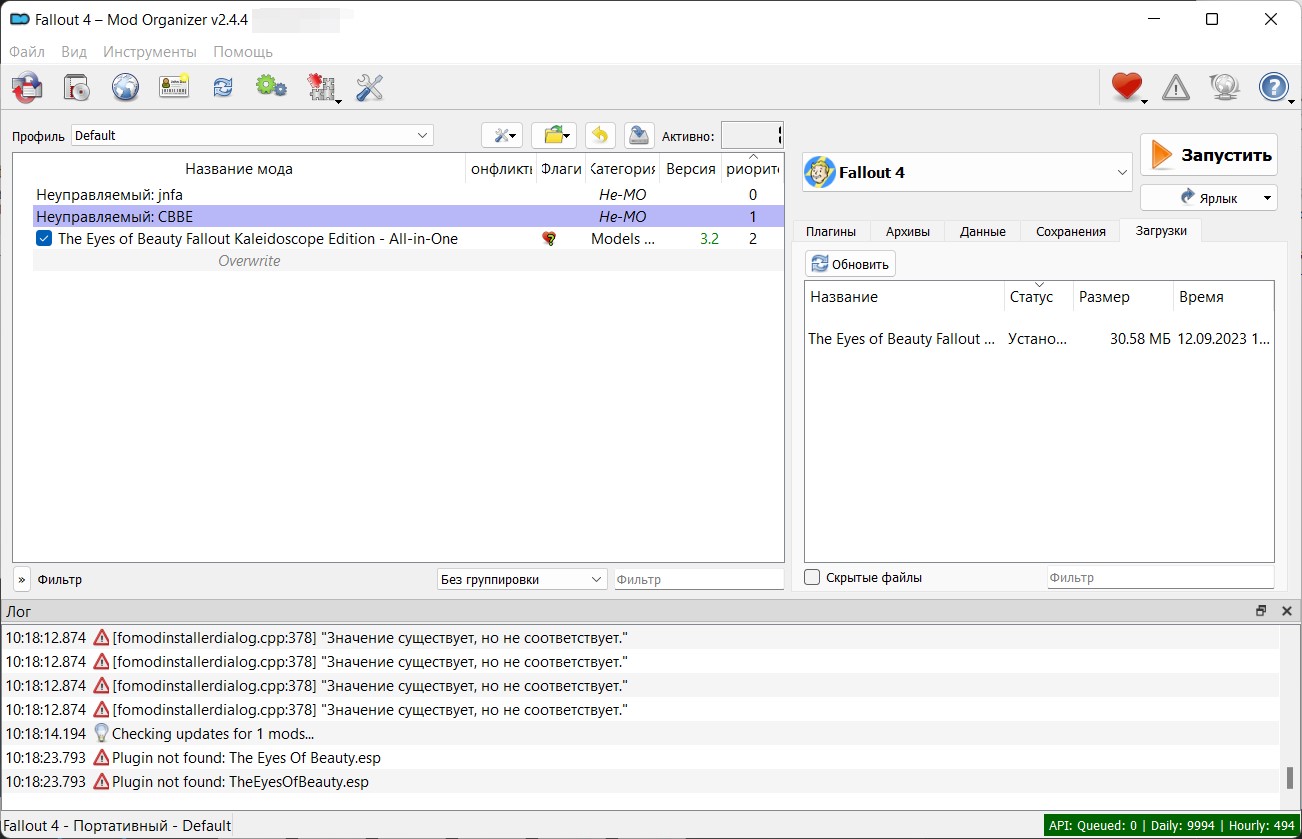
Task: Click the log panel vertical scrollbar thumb
Action: pos(1290,777)
